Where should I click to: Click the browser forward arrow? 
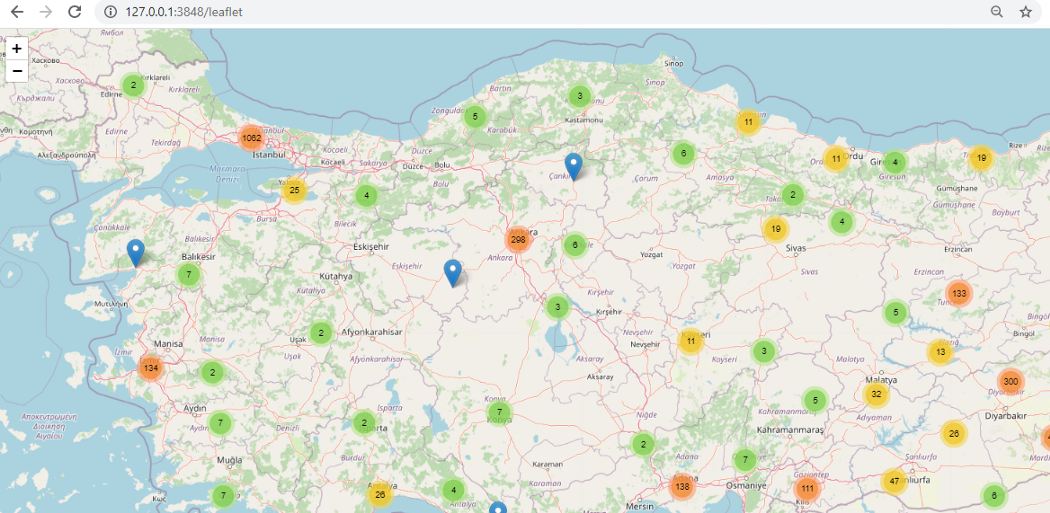[46, 11]
